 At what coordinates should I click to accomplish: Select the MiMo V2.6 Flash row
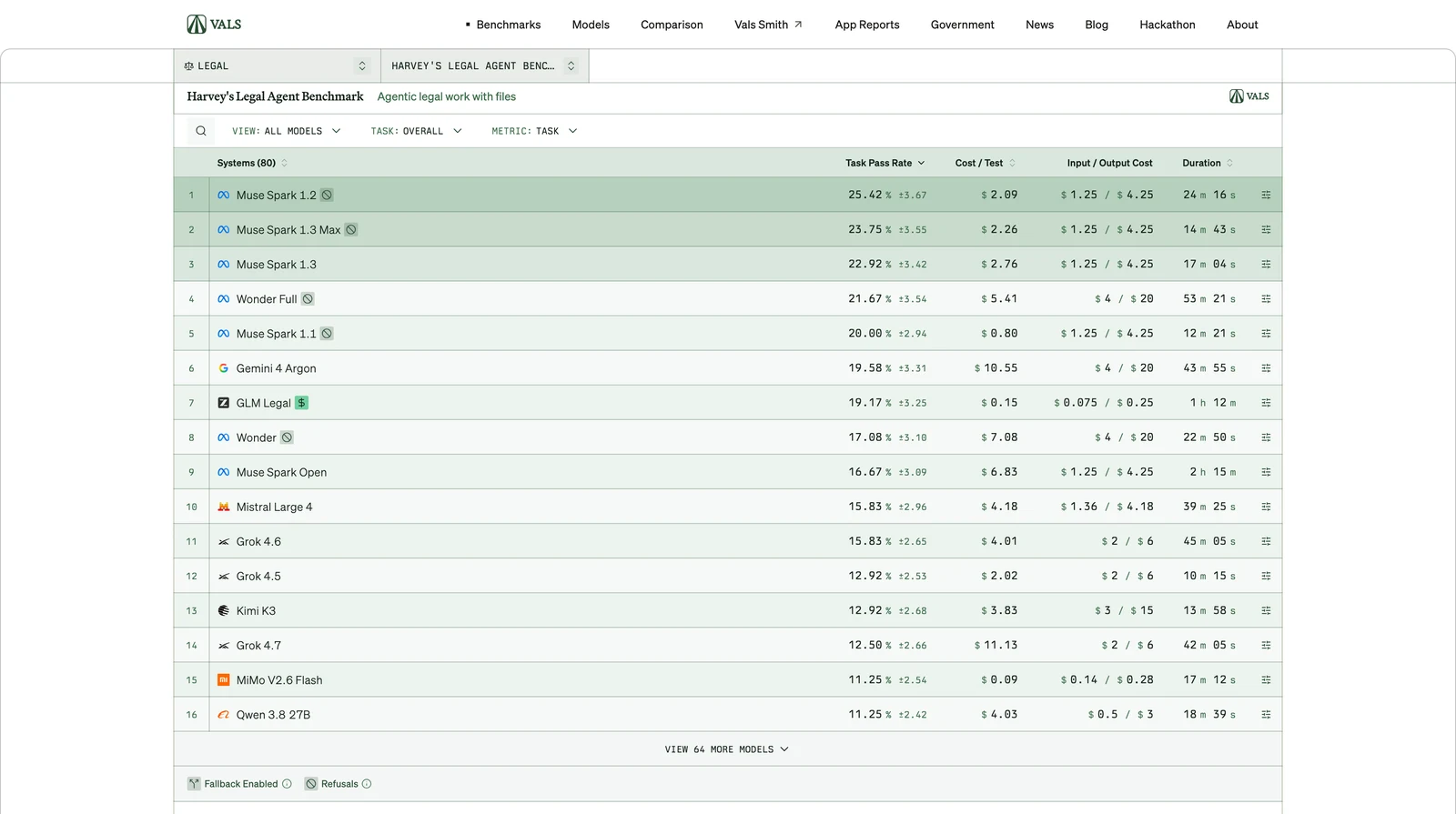coord(728,680)
